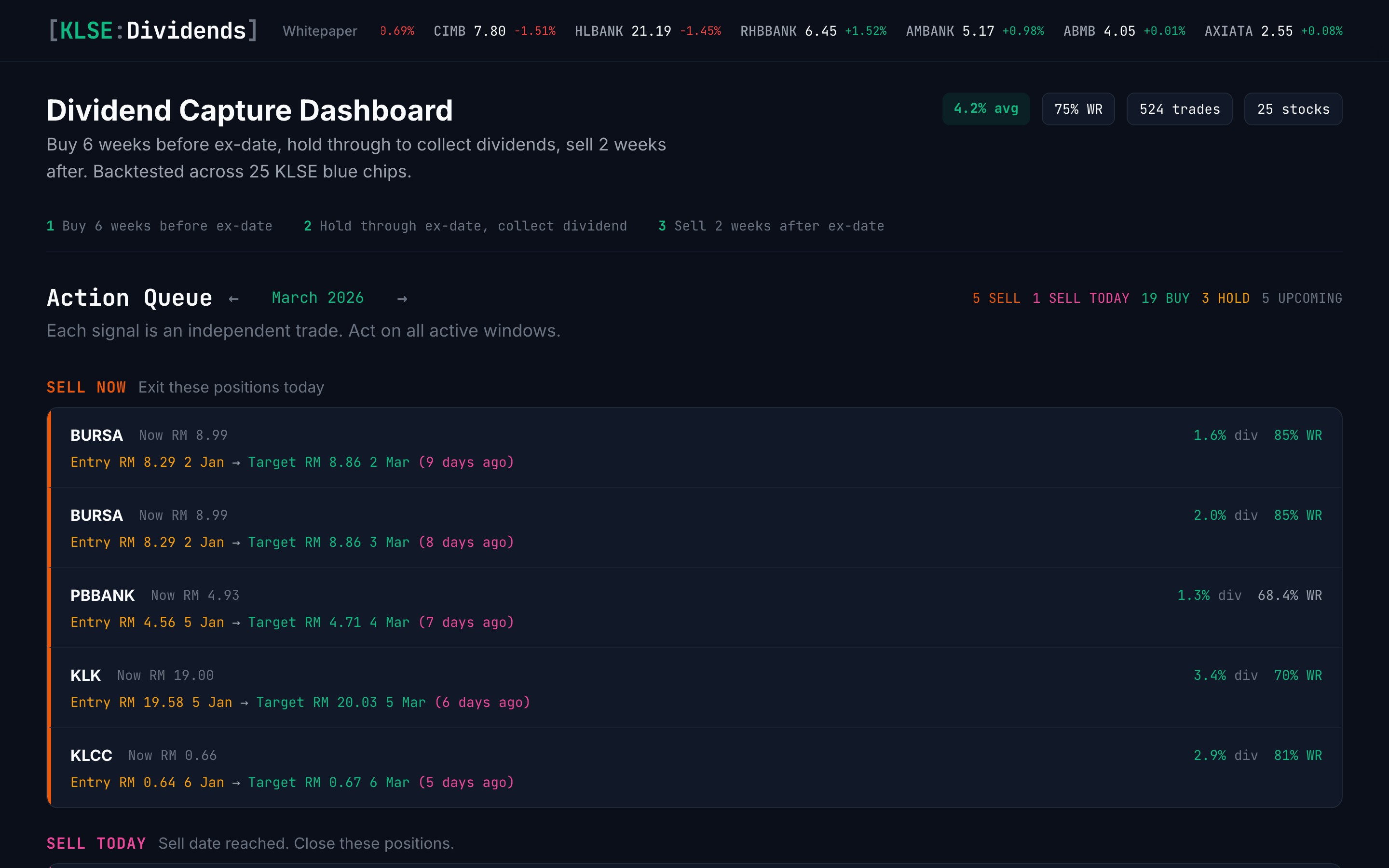Click the HLBANK 21.19 ticker item
Screen dimensions: 1389x868
[647, 31]
